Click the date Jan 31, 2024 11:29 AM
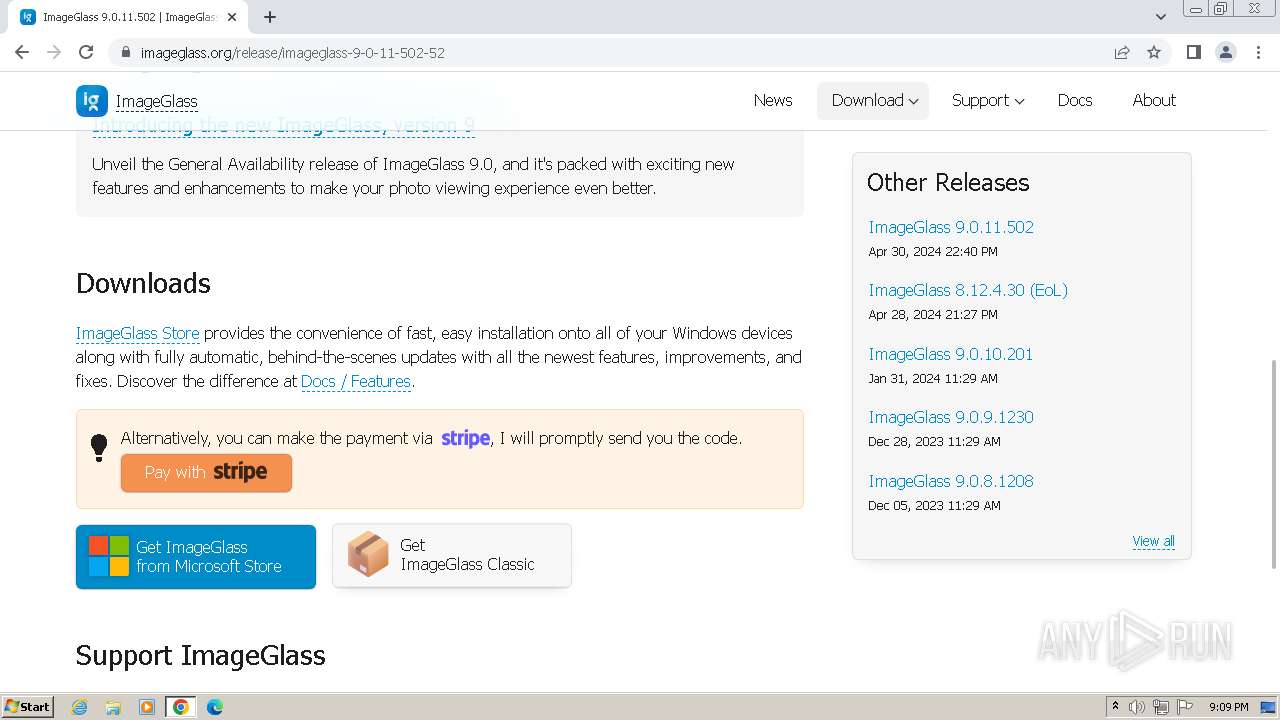This screenshot has height=720, width=1280. click(x=933, y=379)
